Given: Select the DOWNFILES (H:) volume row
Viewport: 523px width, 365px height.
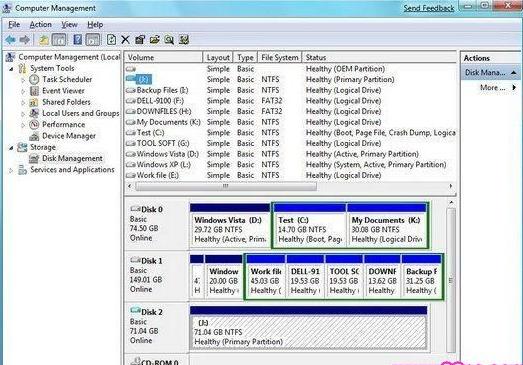Looking at the screenshot, I should (x=290, y=111).
